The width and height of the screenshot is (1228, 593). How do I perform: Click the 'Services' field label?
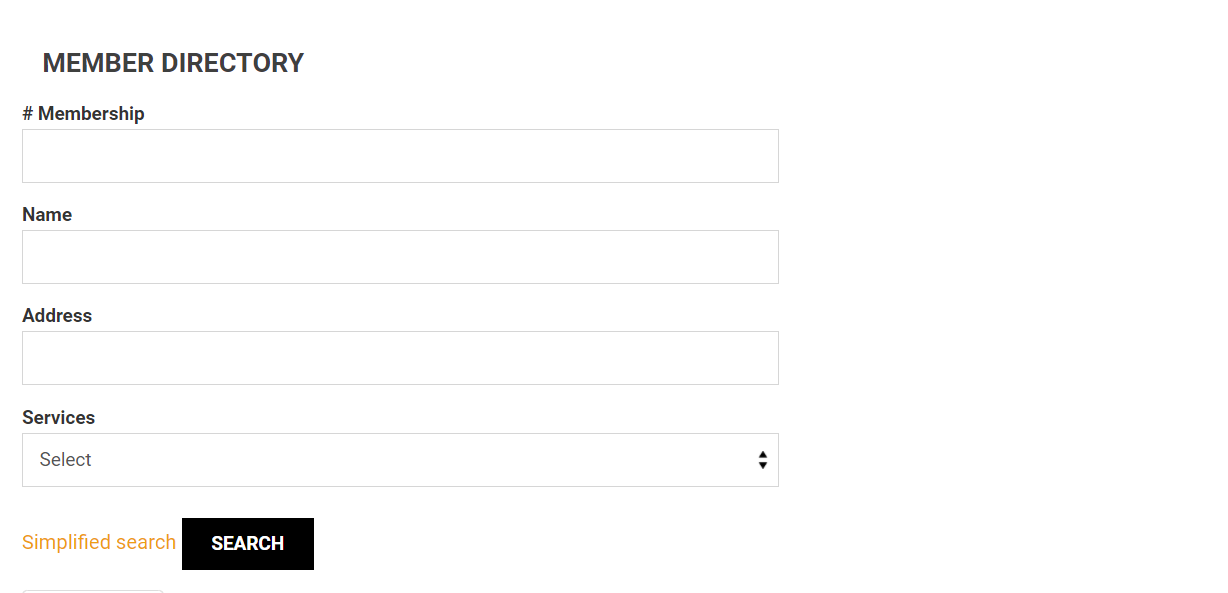[59, 418]
